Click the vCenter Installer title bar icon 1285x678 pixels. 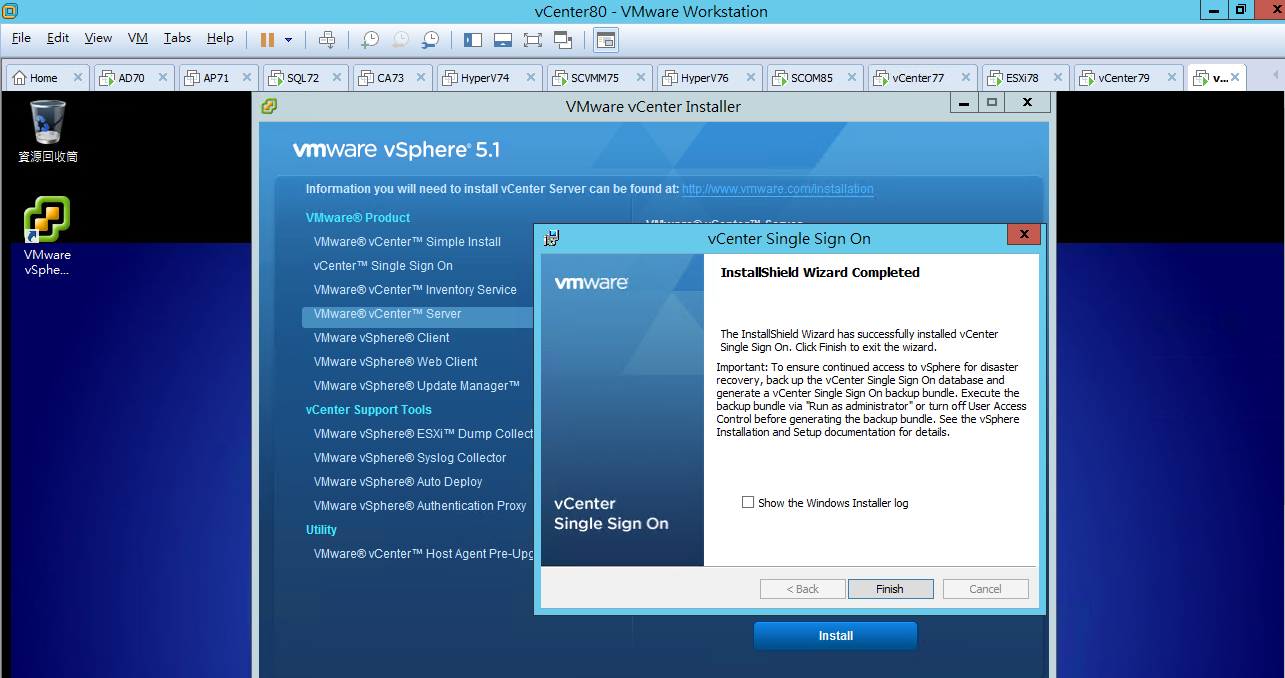tap(269, 106)
